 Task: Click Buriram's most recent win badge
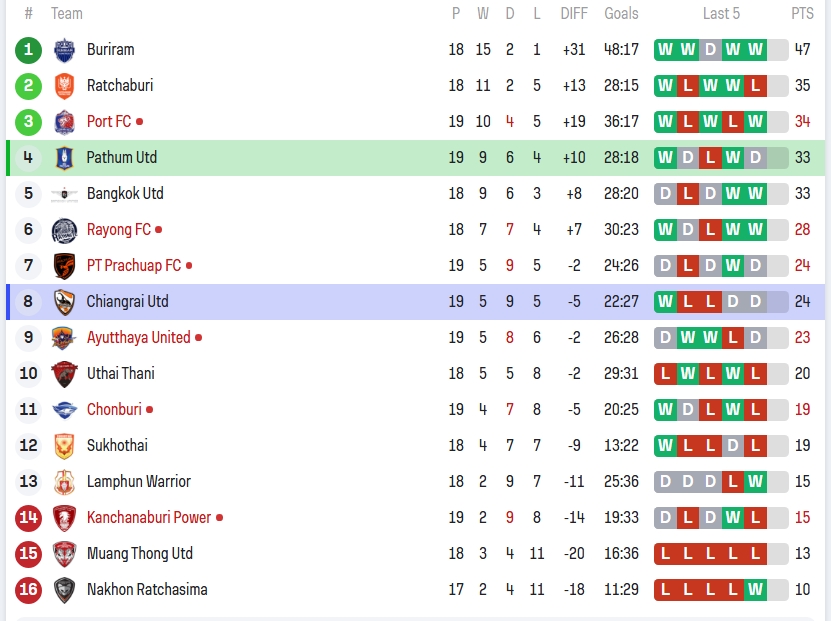[x=755, y=49]
